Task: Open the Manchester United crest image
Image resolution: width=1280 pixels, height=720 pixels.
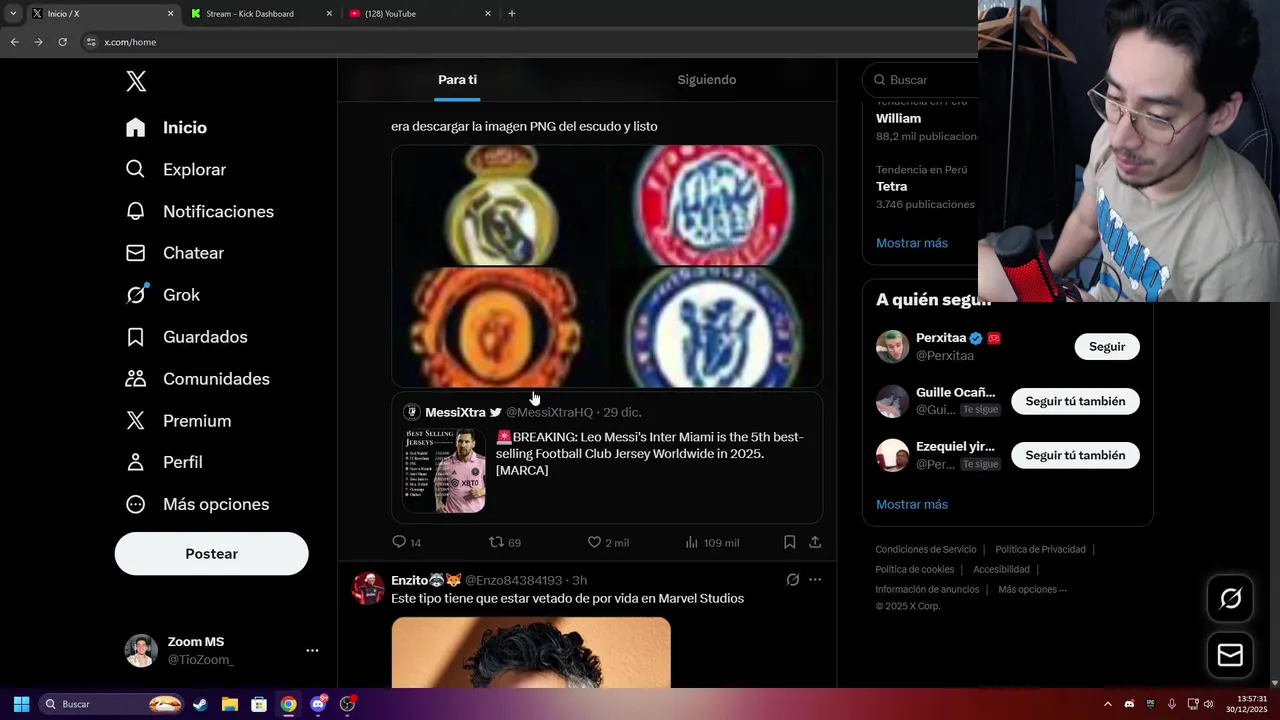Action: point(499,327)
